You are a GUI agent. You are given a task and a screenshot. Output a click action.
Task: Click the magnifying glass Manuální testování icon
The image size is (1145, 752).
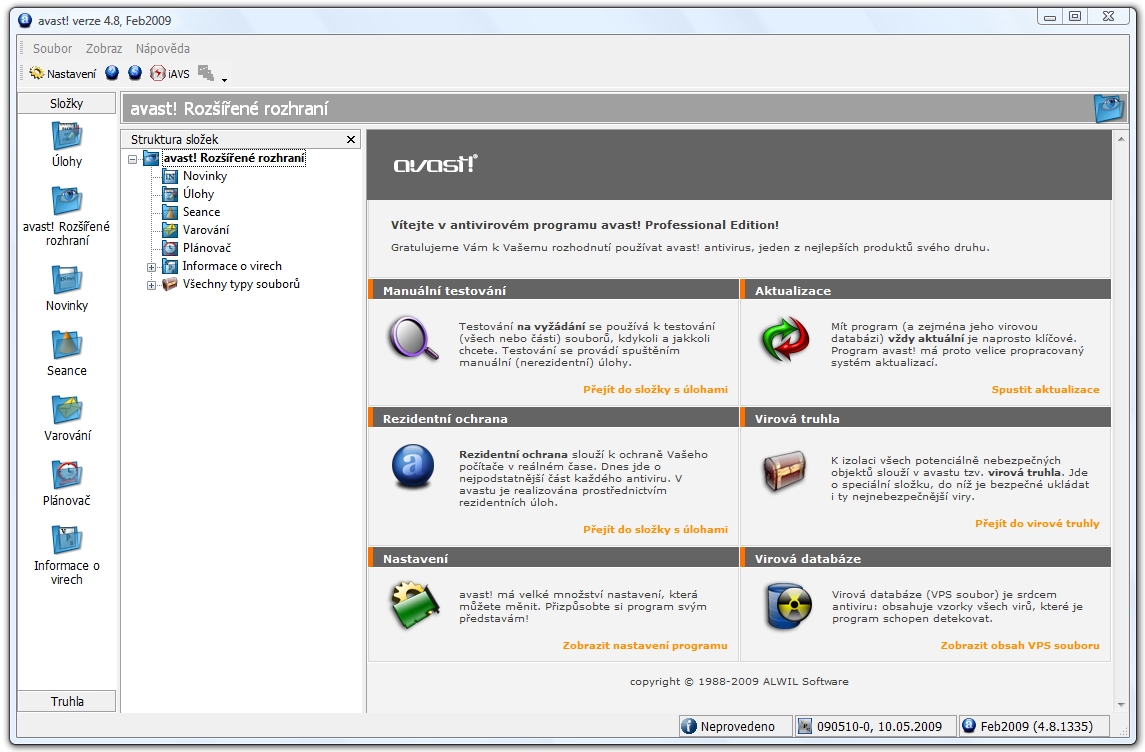pos(413,338)
